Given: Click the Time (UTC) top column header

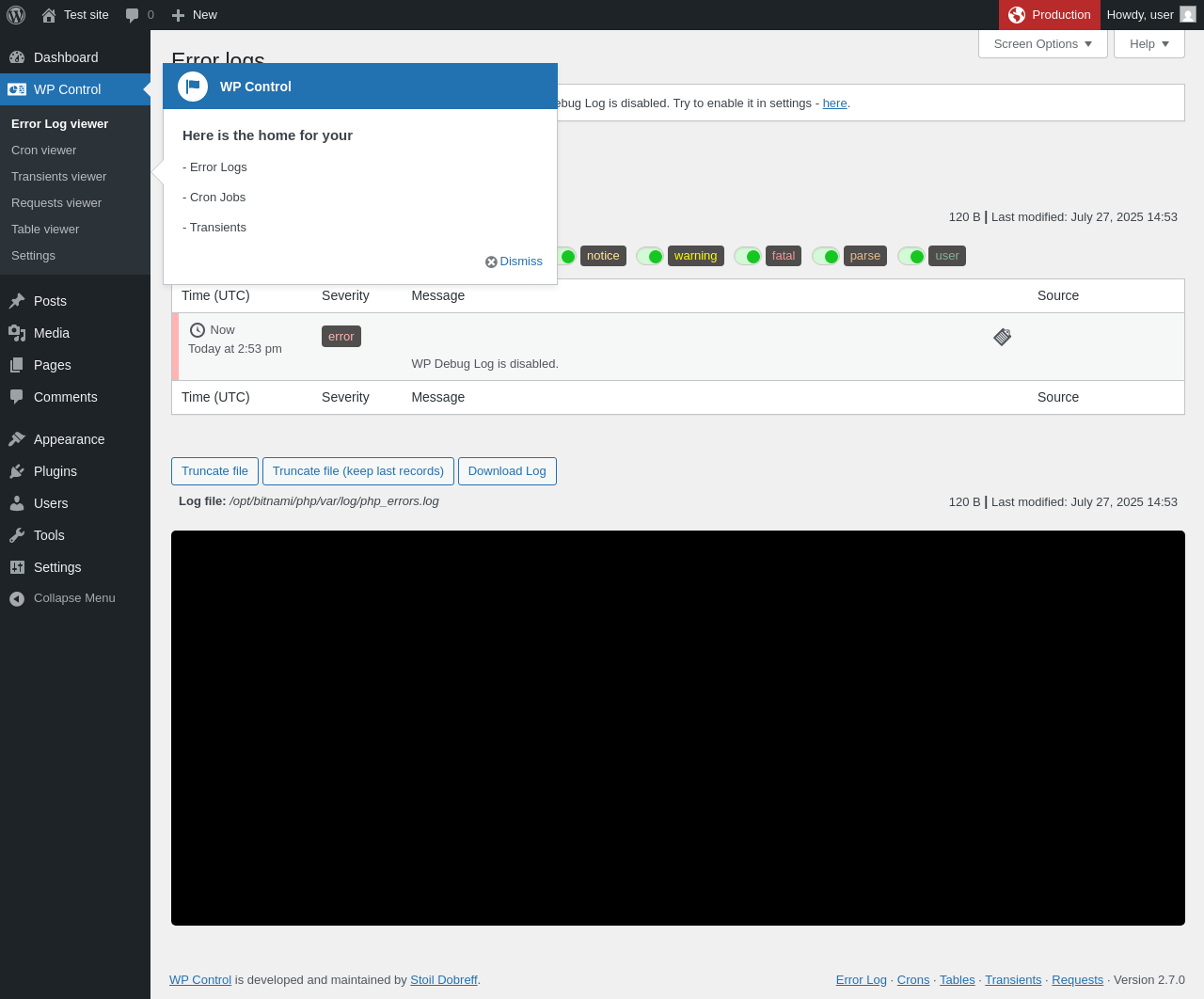Looking at the screenshot, I should (215, 295).
